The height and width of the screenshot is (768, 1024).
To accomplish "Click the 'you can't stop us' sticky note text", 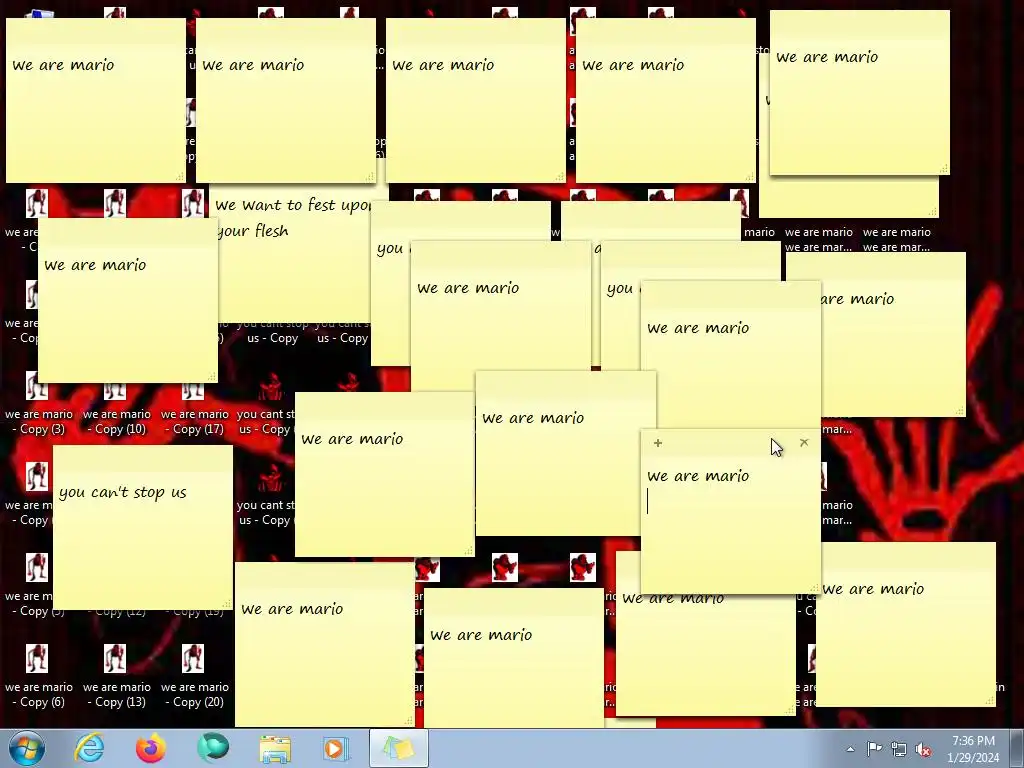I will click(123, 492).
